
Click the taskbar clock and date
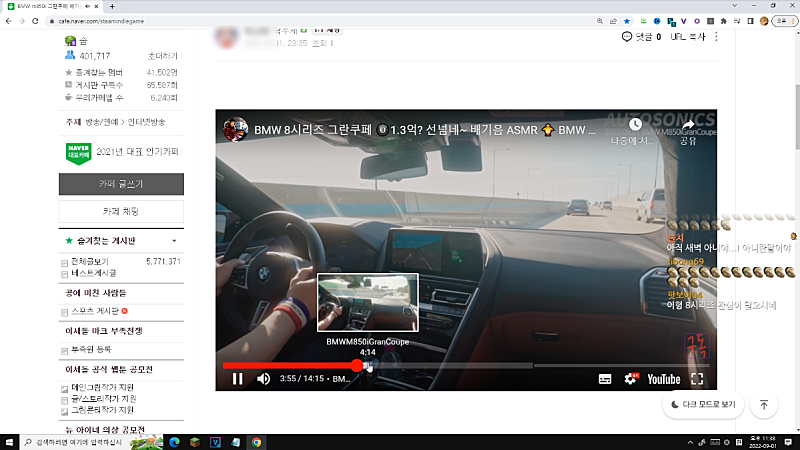(763, 442)
